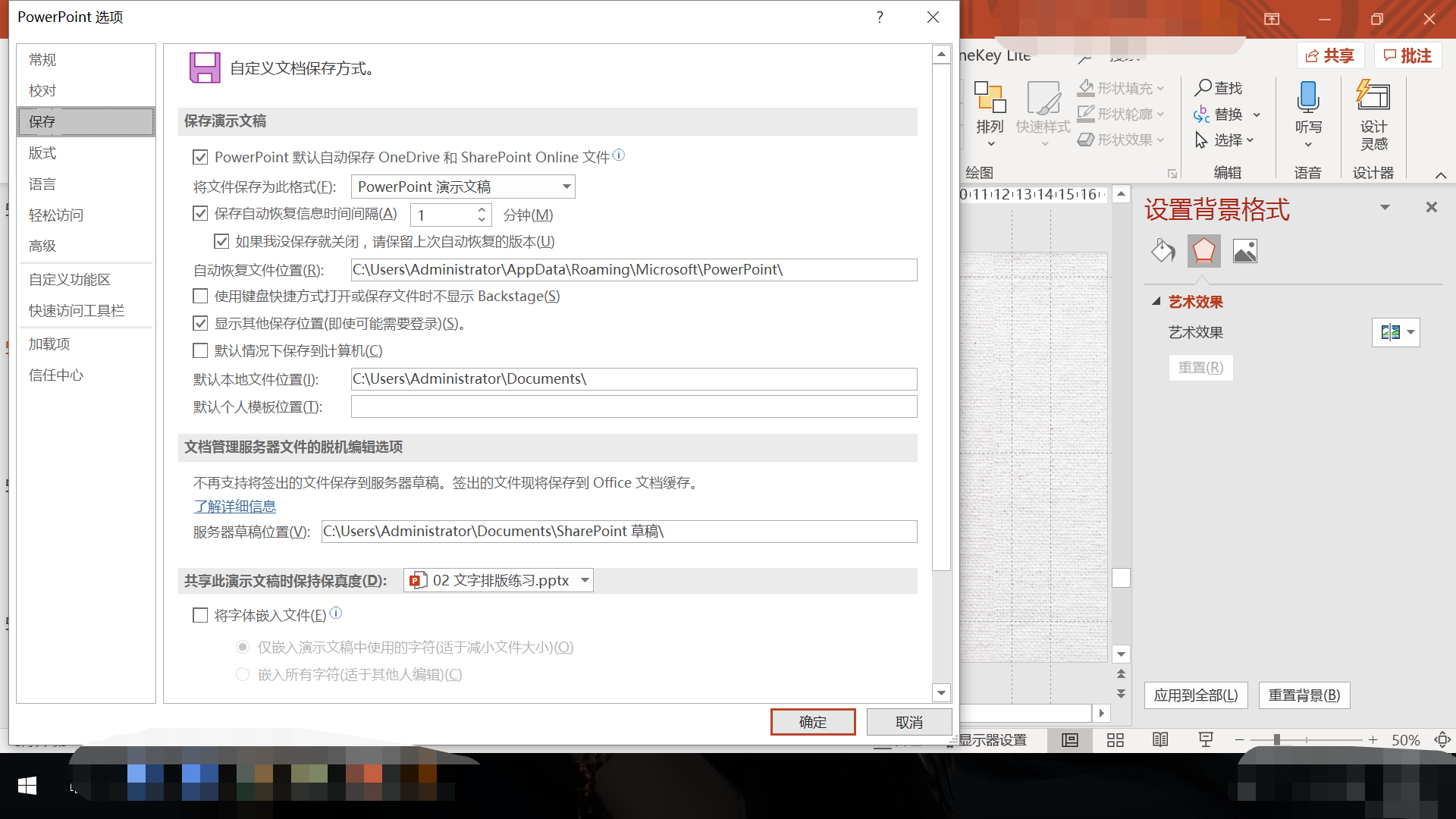This screenshot has height=819, width=1456.
Task: Increase AutoRecover minutes with spinner up
Action: pos(482,209)
